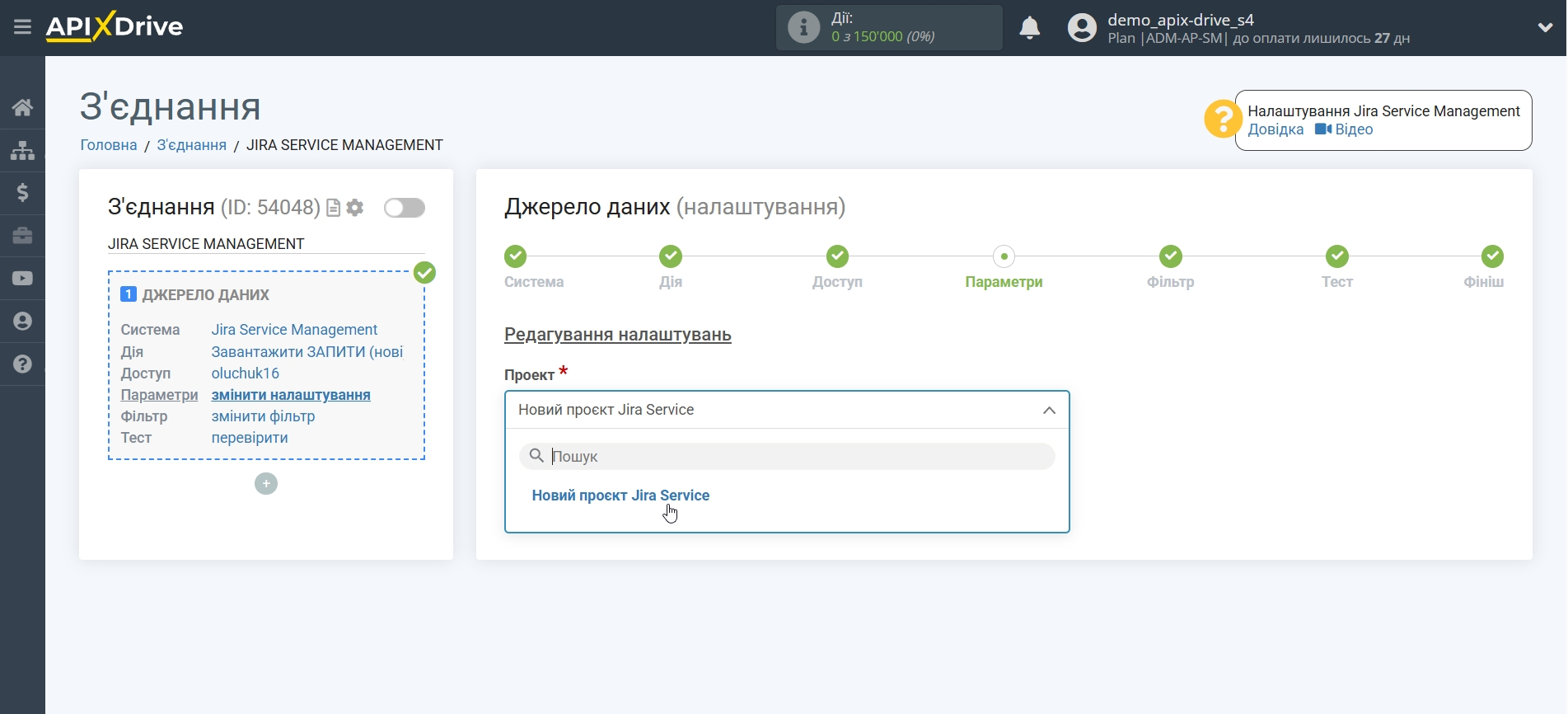This screenshot has width=1568, height=714.
Task: Copy connection via document icon
Action: point(334,208)
